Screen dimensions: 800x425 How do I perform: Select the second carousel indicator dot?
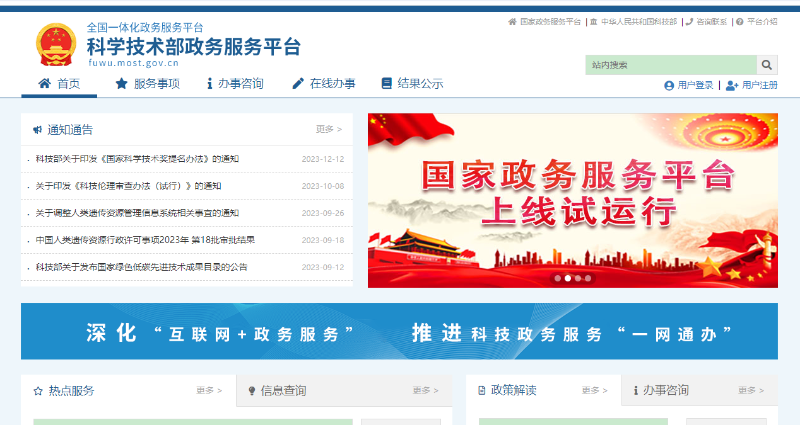coord(568,278)
